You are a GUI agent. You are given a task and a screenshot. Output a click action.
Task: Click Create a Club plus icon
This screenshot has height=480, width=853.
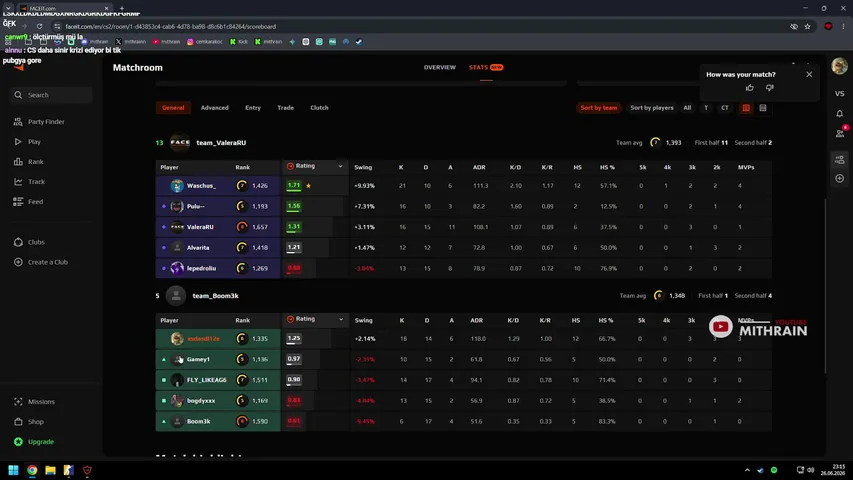[18, 262]
